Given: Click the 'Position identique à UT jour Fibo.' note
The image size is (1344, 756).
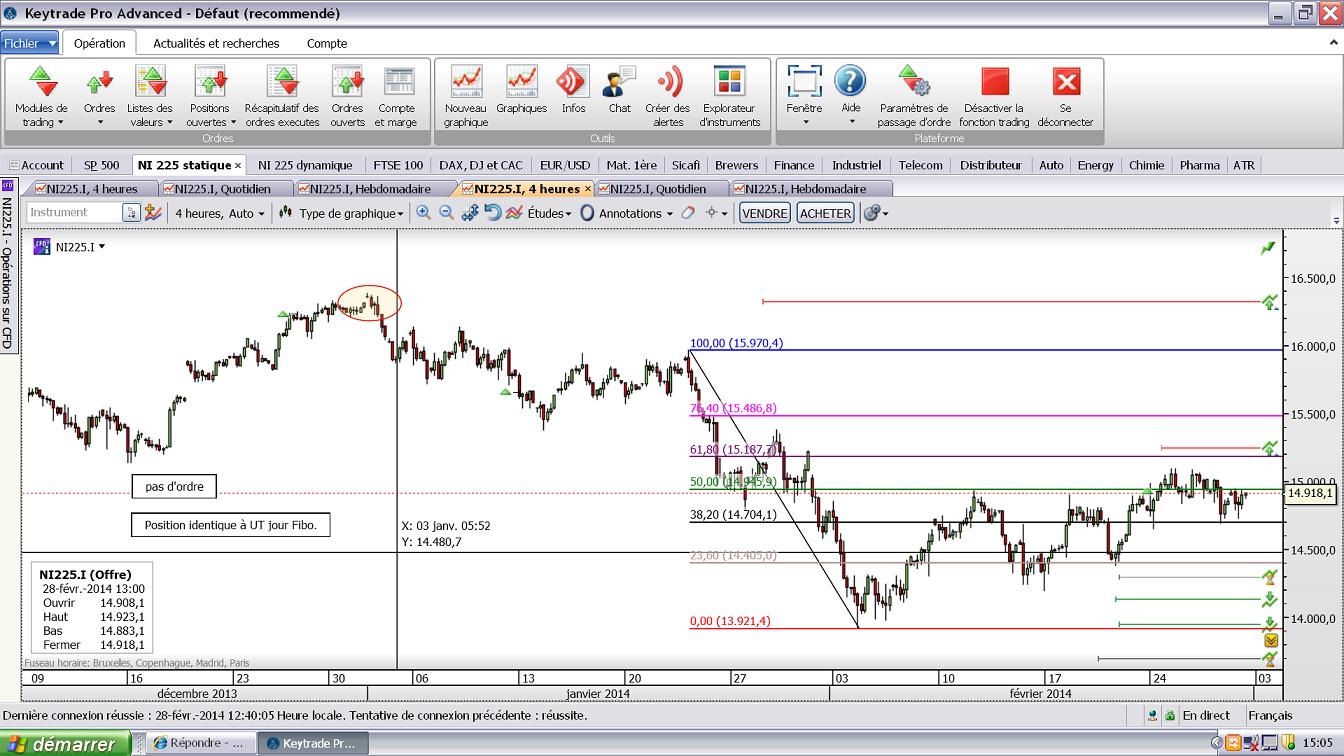Looking at the screenshot, I should click(x=231, y=525).
